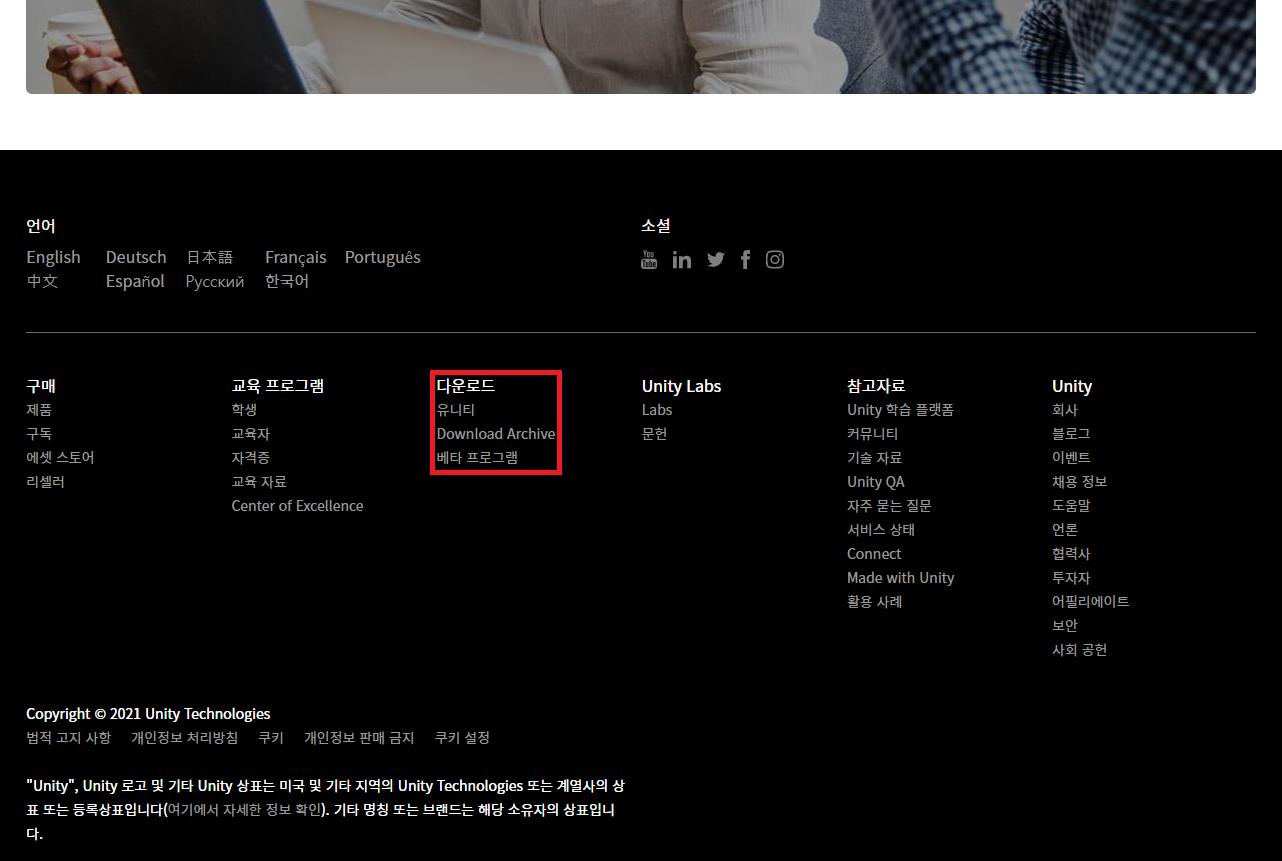This screenshot has height=861, width=1282.
Task: Open Unity's YouTube channel icon
Action: click(649, 260)
